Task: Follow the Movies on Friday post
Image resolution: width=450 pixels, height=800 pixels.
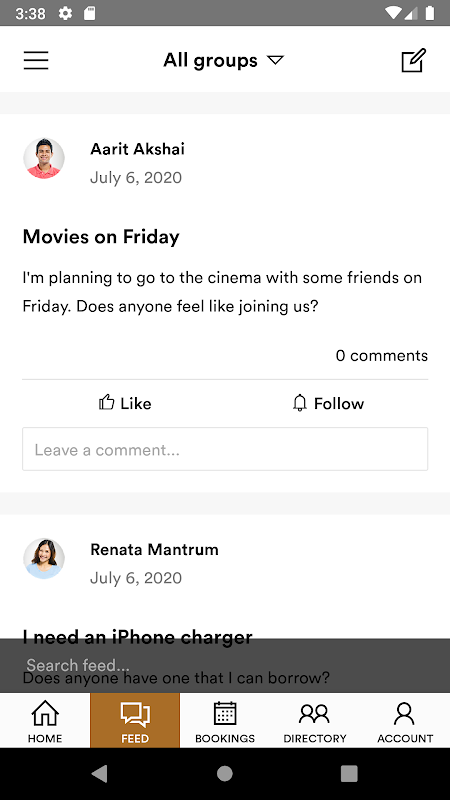Action: point(328,403)
